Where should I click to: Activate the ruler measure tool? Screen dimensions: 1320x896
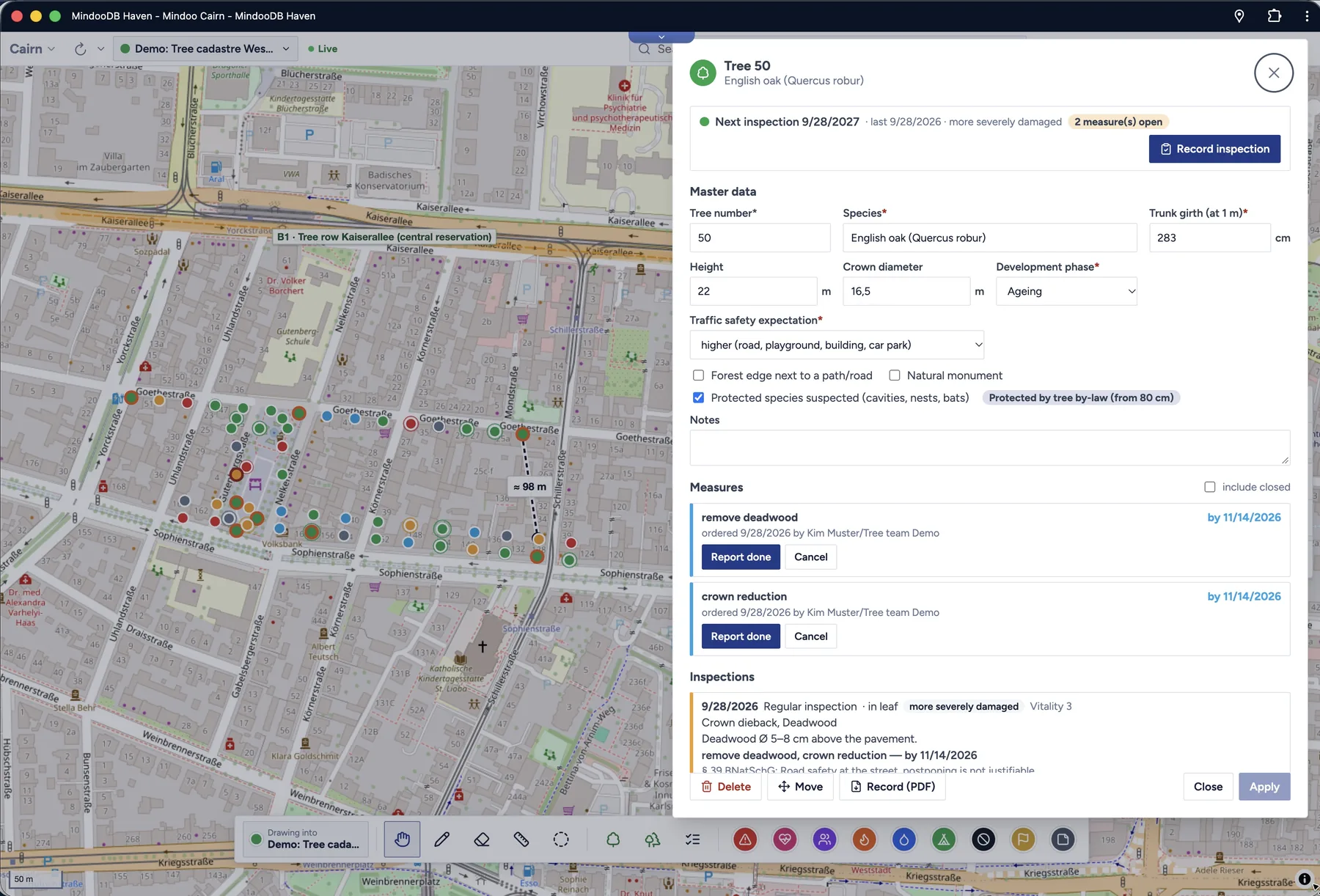[521, 840]
